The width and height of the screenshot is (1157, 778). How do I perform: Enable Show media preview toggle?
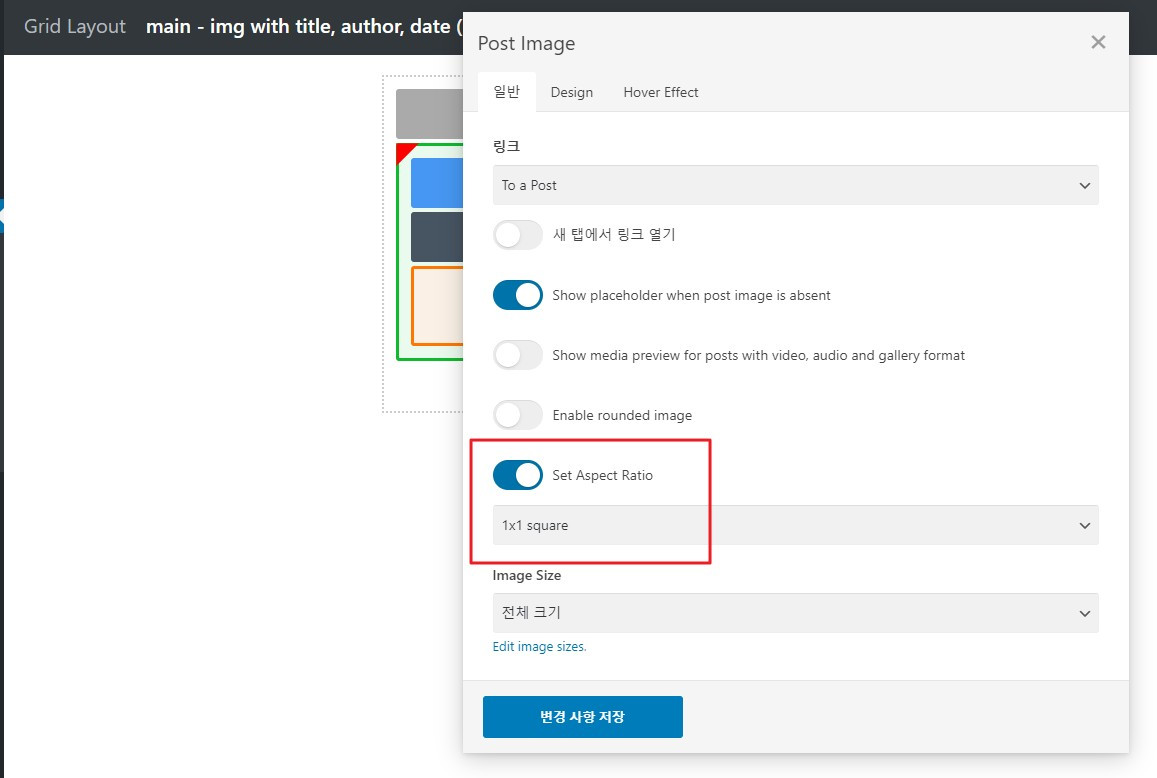pos(517,355)
